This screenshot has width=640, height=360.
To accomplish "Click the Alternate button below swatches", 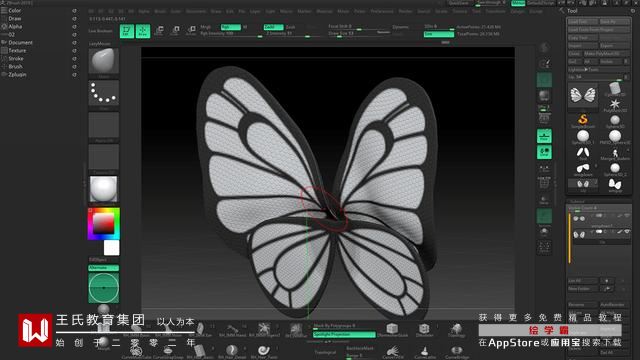I will (x=104, y=268).
